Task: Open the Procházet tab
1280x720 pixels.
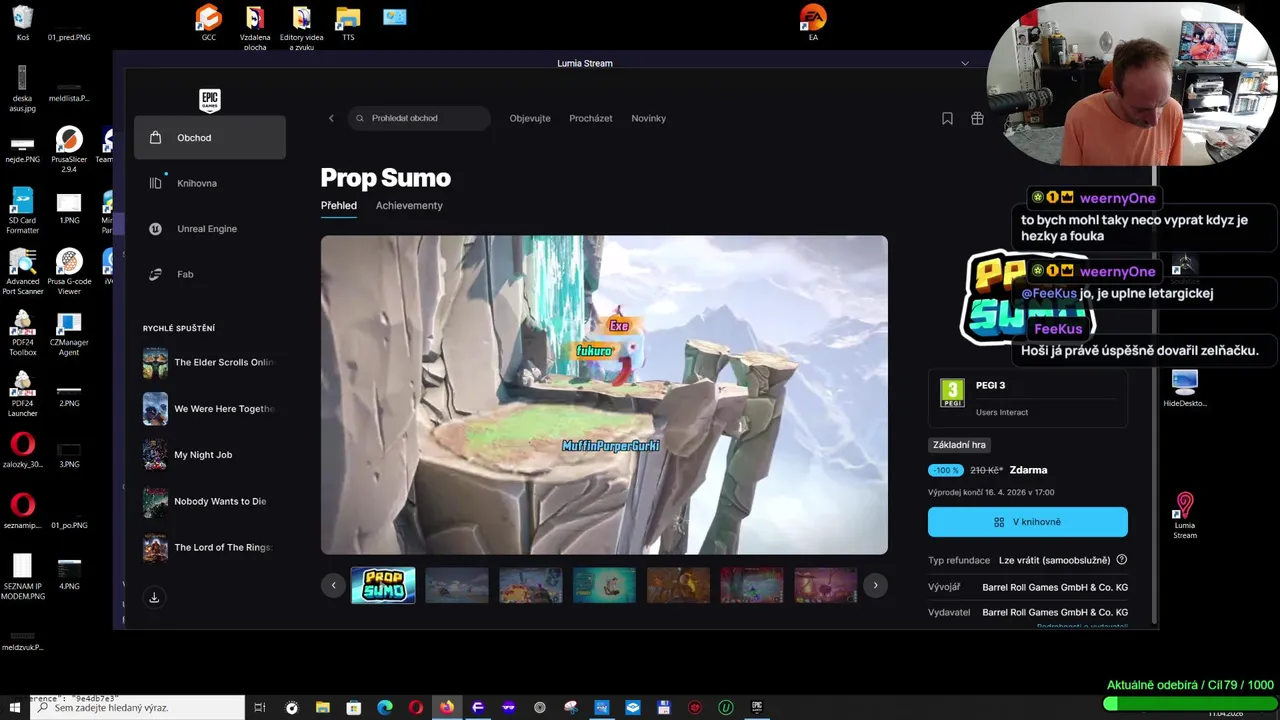Action: click(591, 118)
